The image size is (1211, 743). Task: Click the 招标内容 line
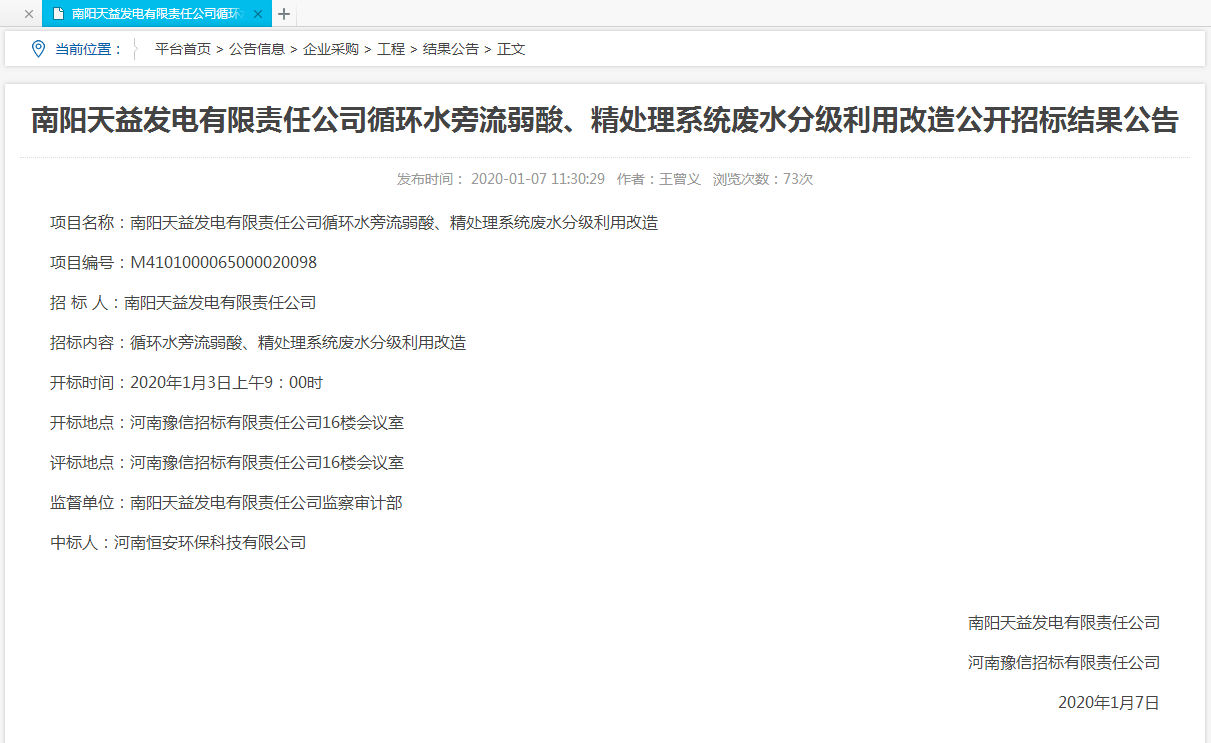(258, 342)
